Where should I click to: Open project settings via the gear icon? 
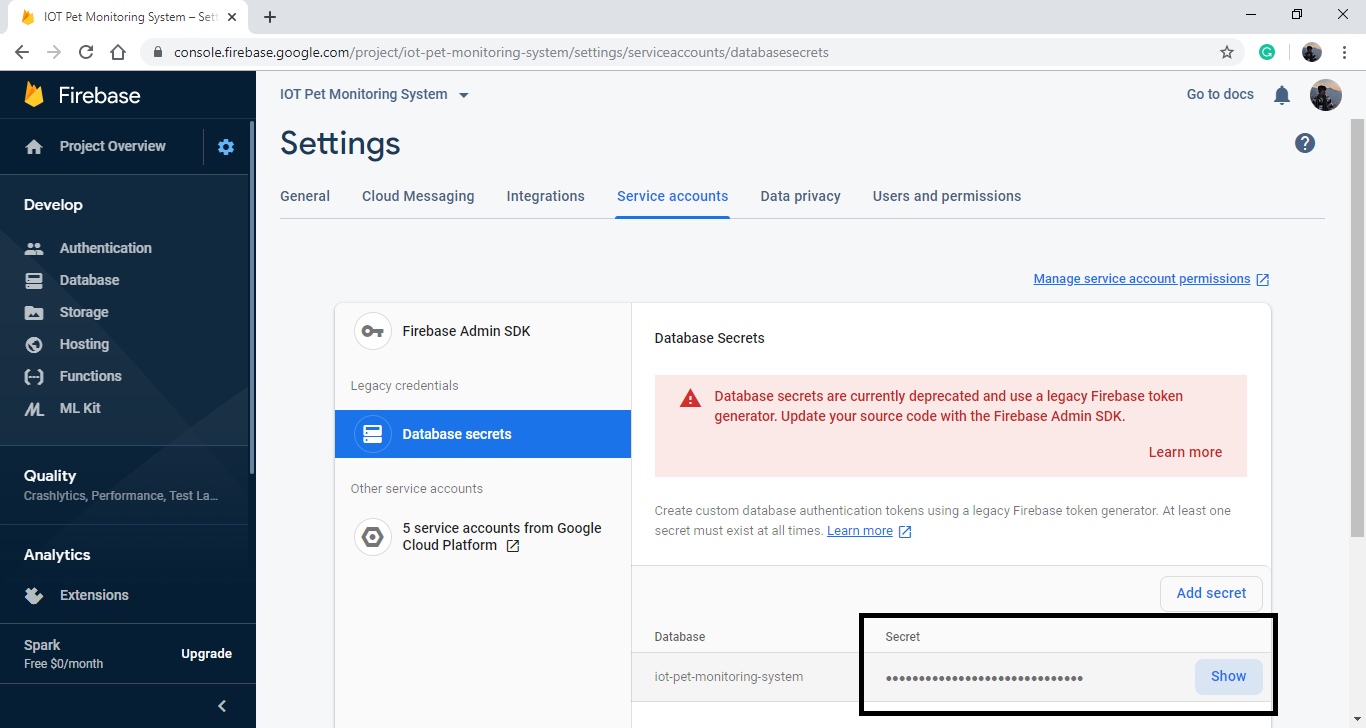(226, 146)
